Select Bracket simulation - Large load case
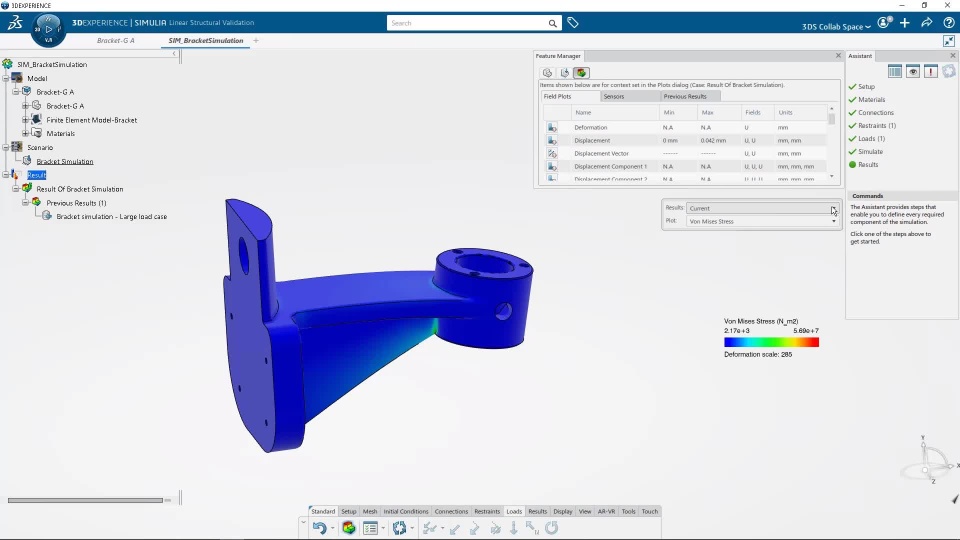 pos(111,217)
